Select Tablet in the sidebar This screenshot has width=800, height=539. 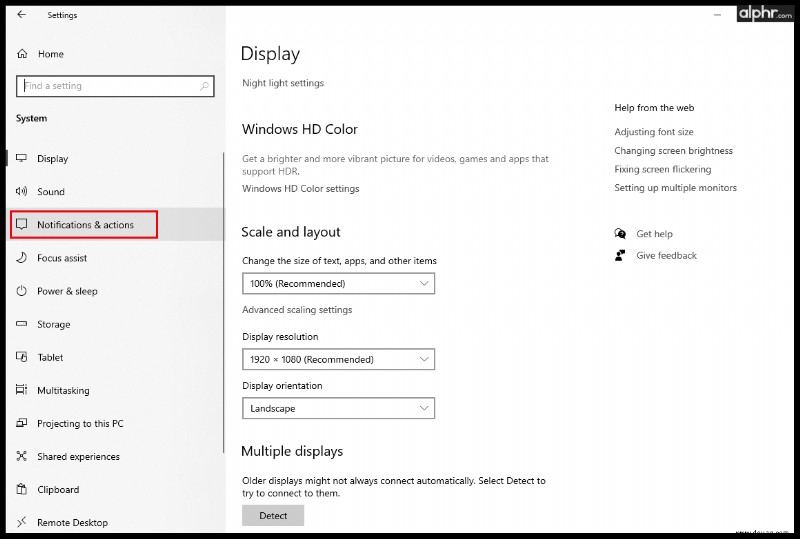pos(115,357)
